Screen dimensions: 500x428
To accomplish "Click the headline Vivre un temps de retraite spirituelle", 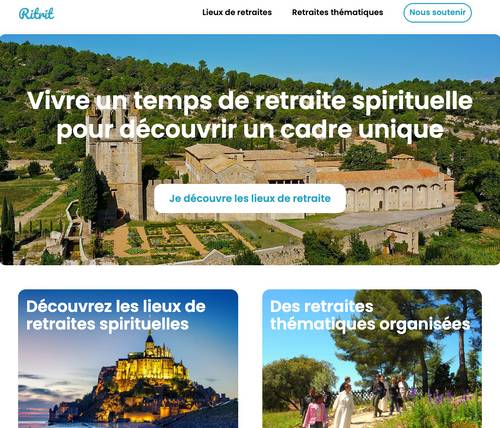I will click(x=250, y=100).
